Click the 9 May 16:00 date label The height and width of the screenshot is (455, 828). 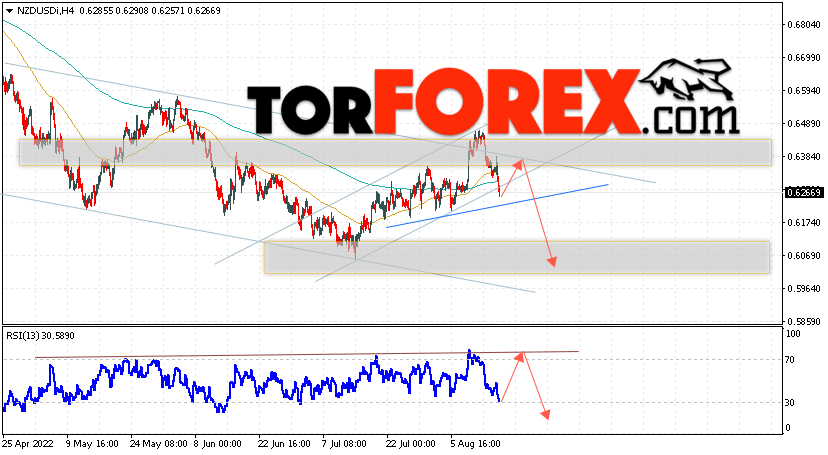(92, 444)
